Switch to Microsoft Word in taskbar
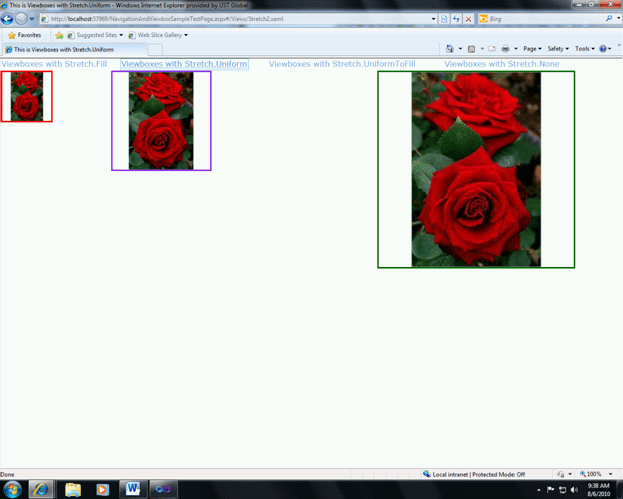Viewport: 623px width, 499px height. pyautogui.click(x=133, y=489)
